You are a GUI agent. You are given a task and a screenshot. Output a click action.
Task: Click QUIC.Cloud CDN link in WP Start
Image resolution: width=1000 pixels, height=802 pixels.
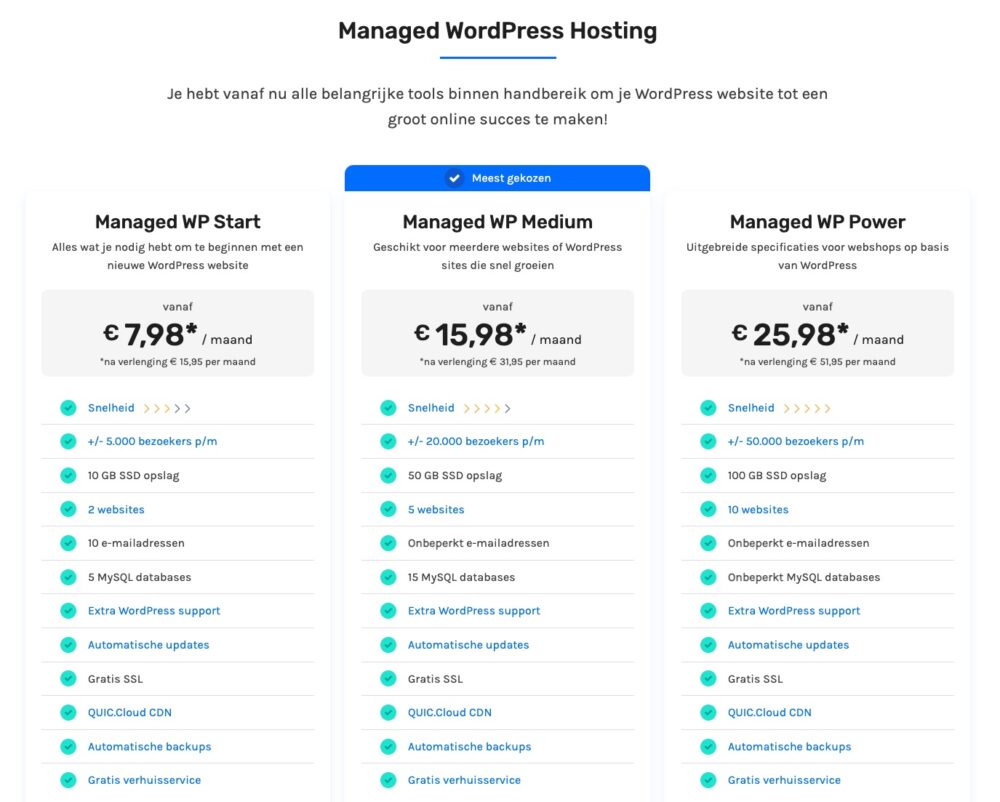[129, 713]
